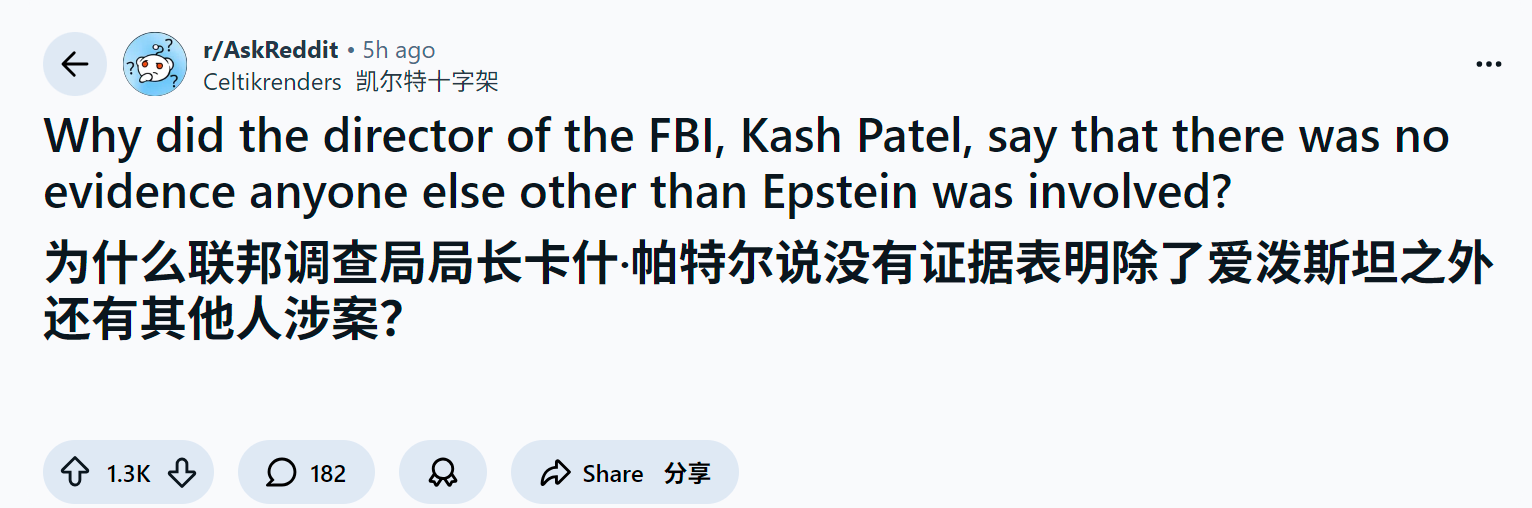Click the "5h ago" post timestamp

399,50
